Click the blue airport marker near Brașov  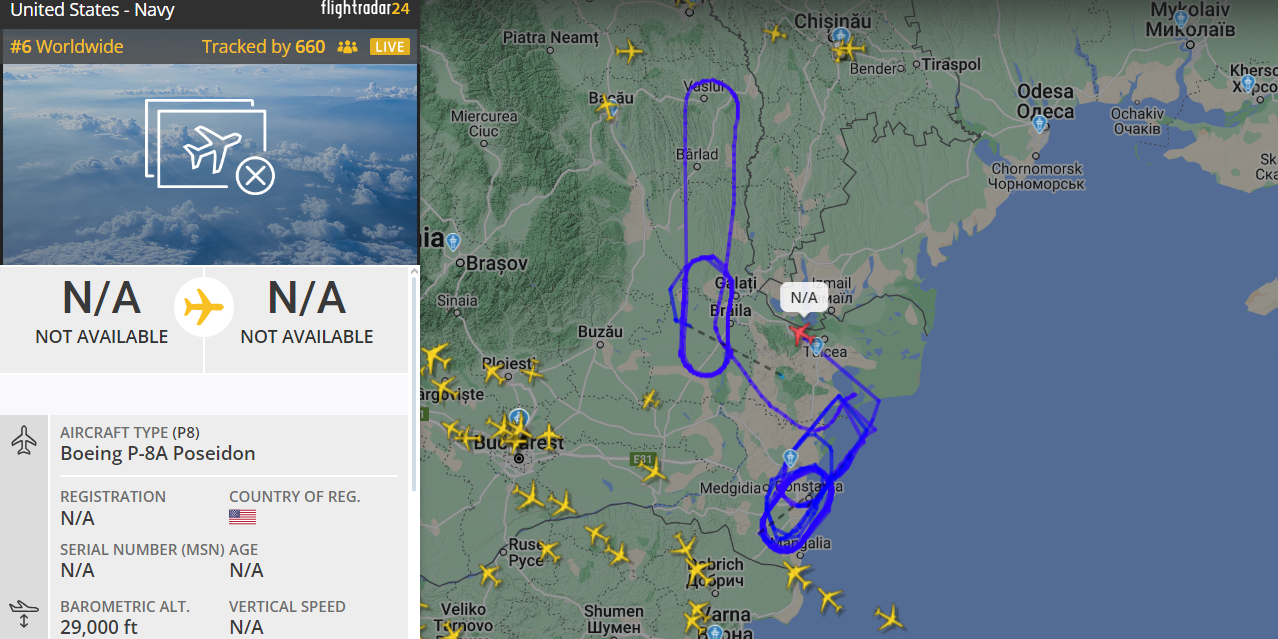[453, 243]
